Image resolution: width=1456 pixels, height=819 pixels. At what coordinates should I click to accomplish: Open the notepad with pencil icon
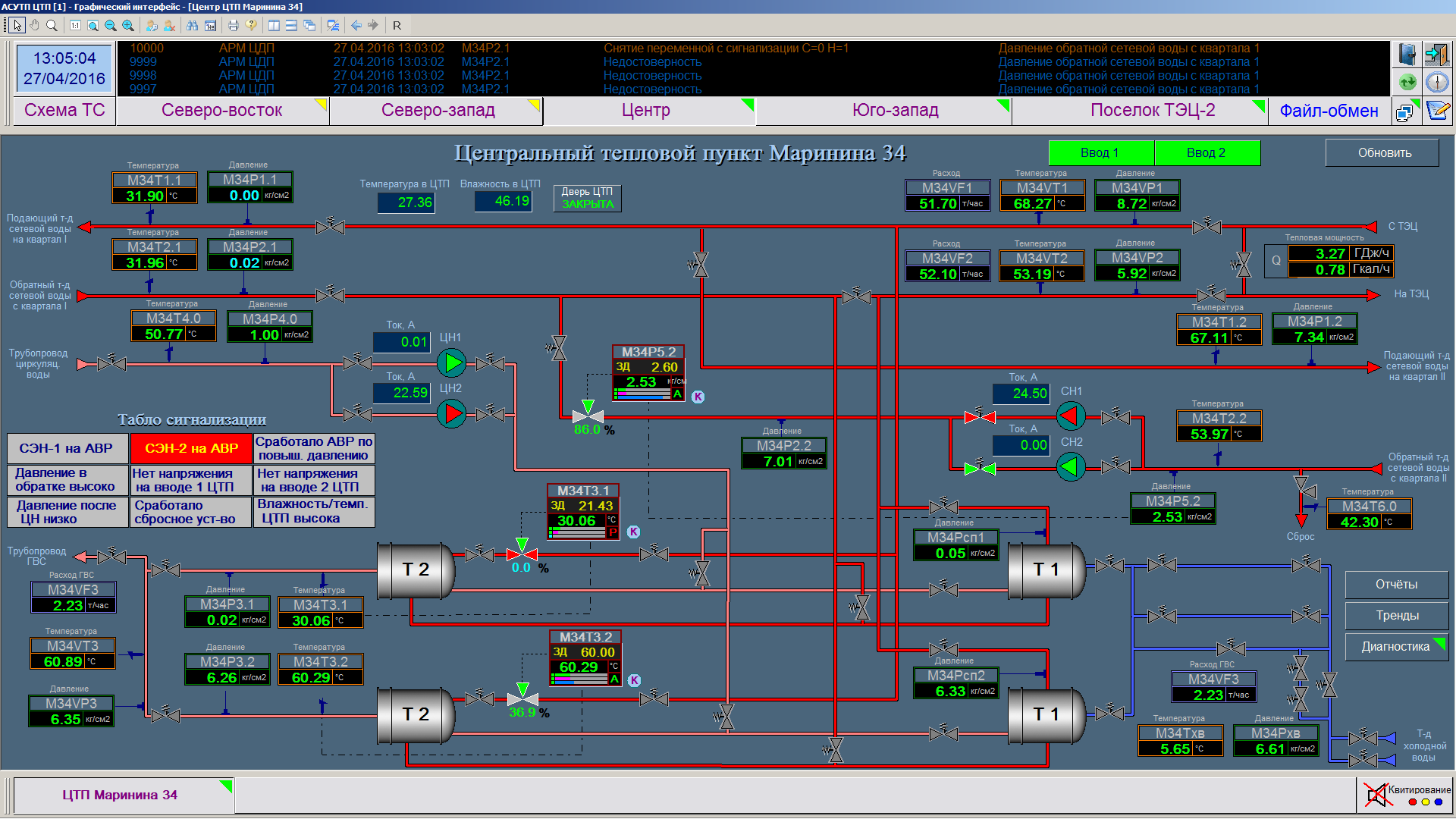tap(1438, 111)
